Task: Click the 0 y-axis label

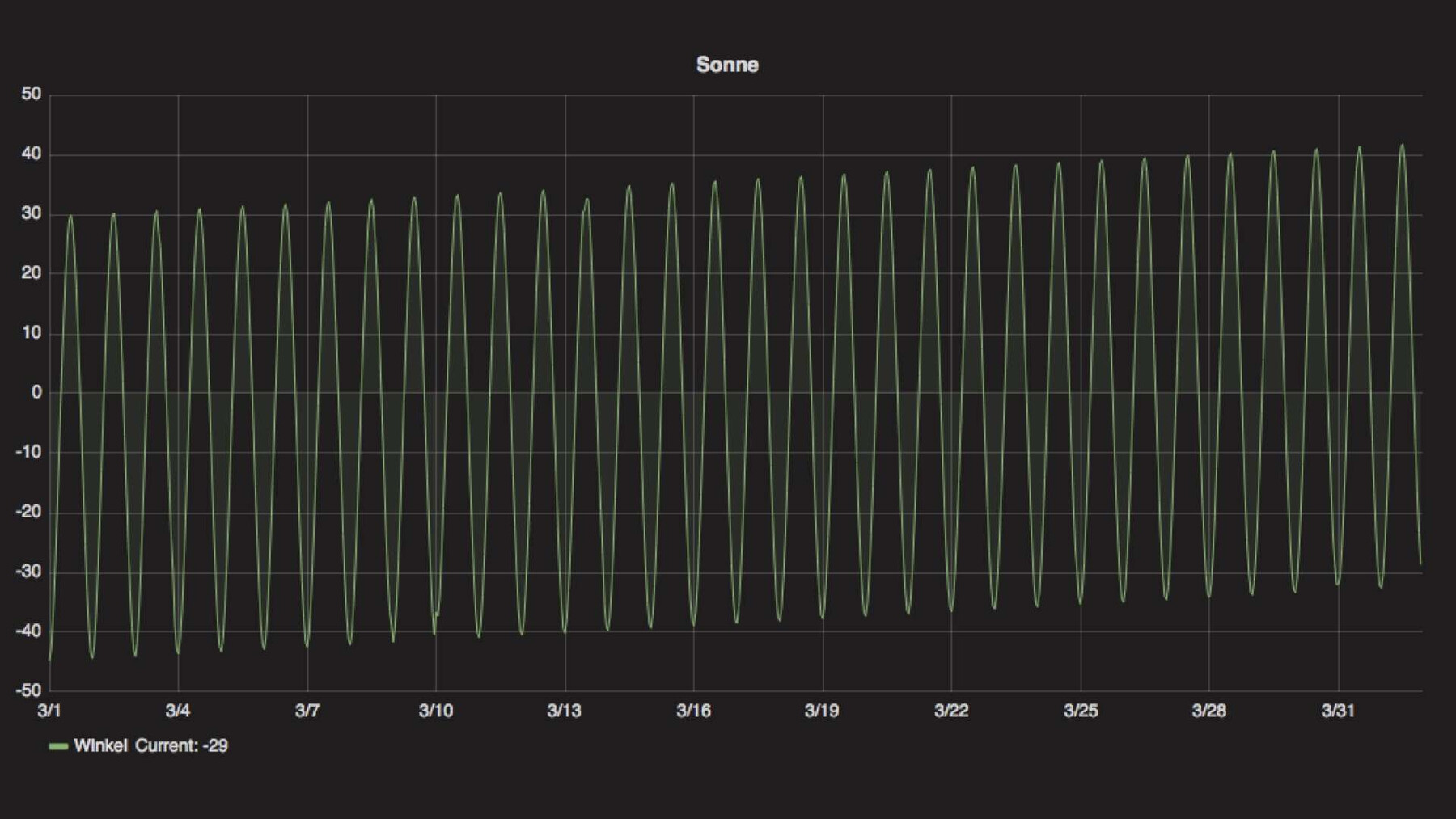Action: coord(36,392)
